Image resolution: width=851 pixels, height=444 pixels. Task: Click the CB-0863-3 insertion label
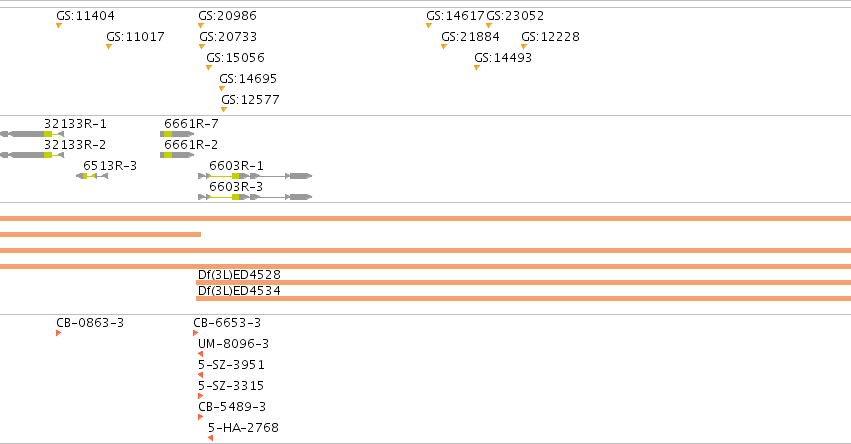point(90,323)
